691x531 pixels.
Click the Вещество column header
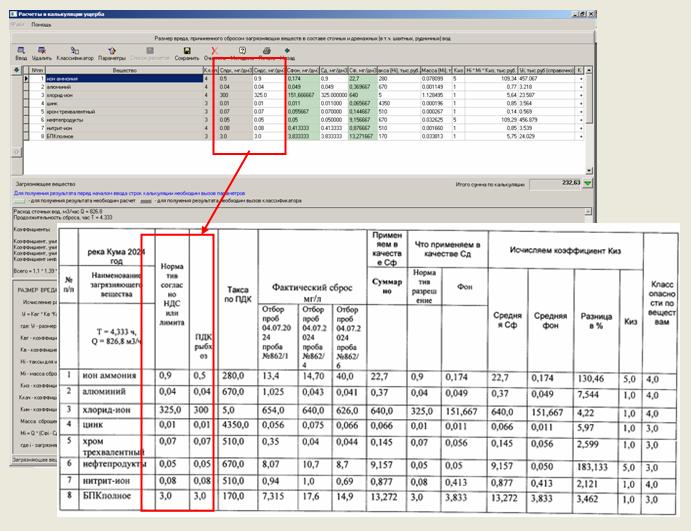pos(124,70)
